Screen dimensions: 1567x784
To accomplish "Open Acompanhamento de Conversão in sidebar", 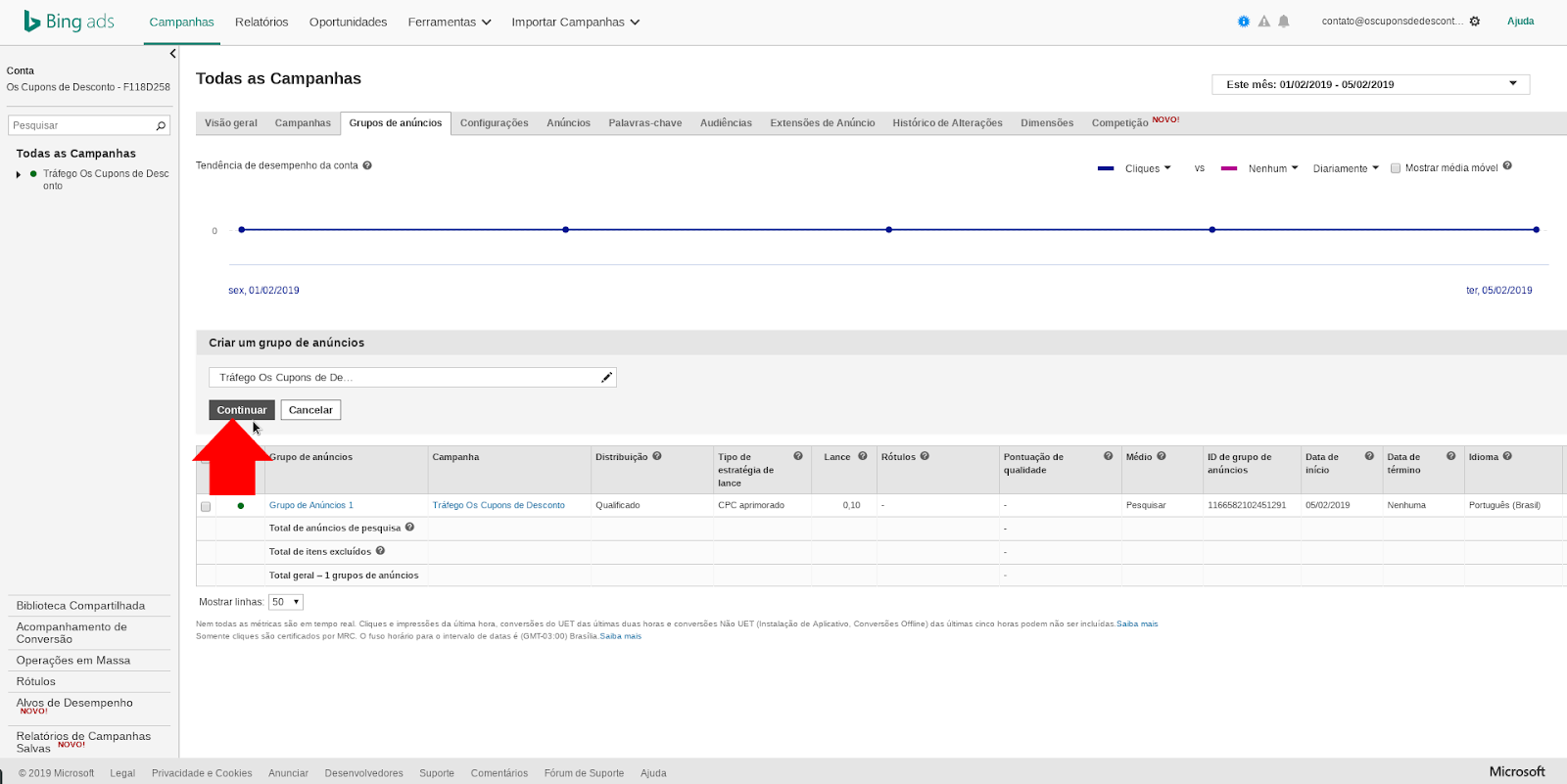I will coord(71,633).
